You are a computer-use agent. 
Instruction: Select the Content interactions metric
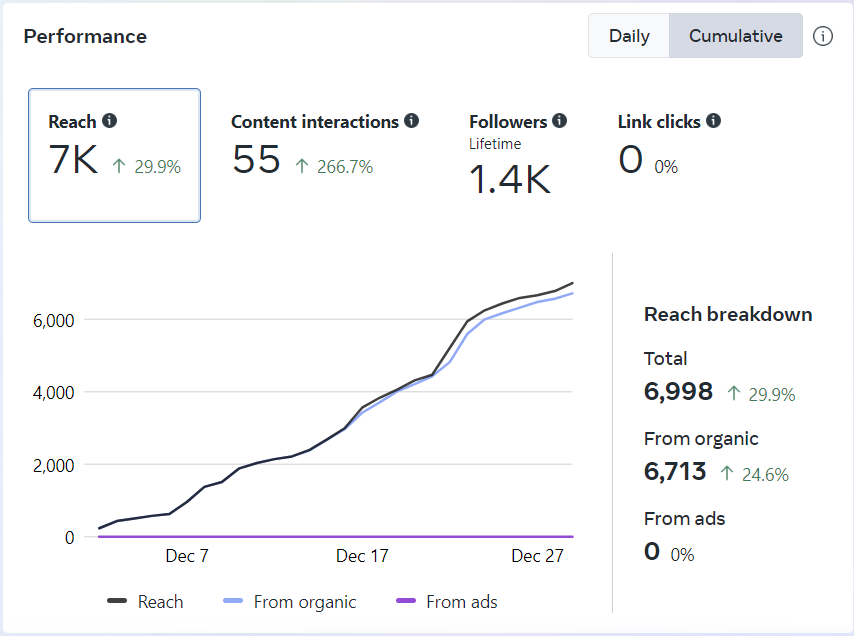[325, 145]
